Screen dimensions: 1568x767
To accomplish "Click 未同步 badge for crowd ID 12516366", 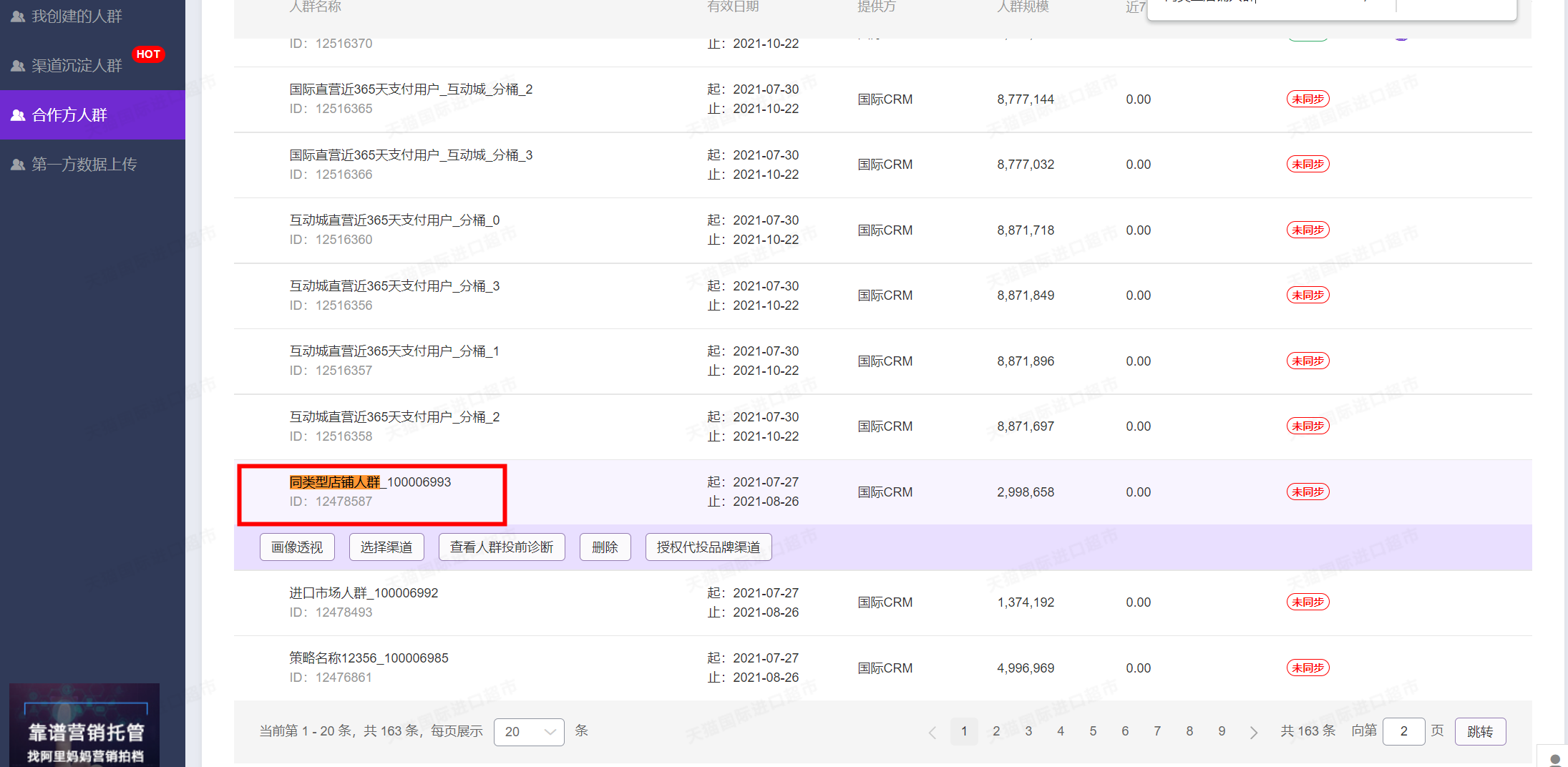I will point(1308,165).
